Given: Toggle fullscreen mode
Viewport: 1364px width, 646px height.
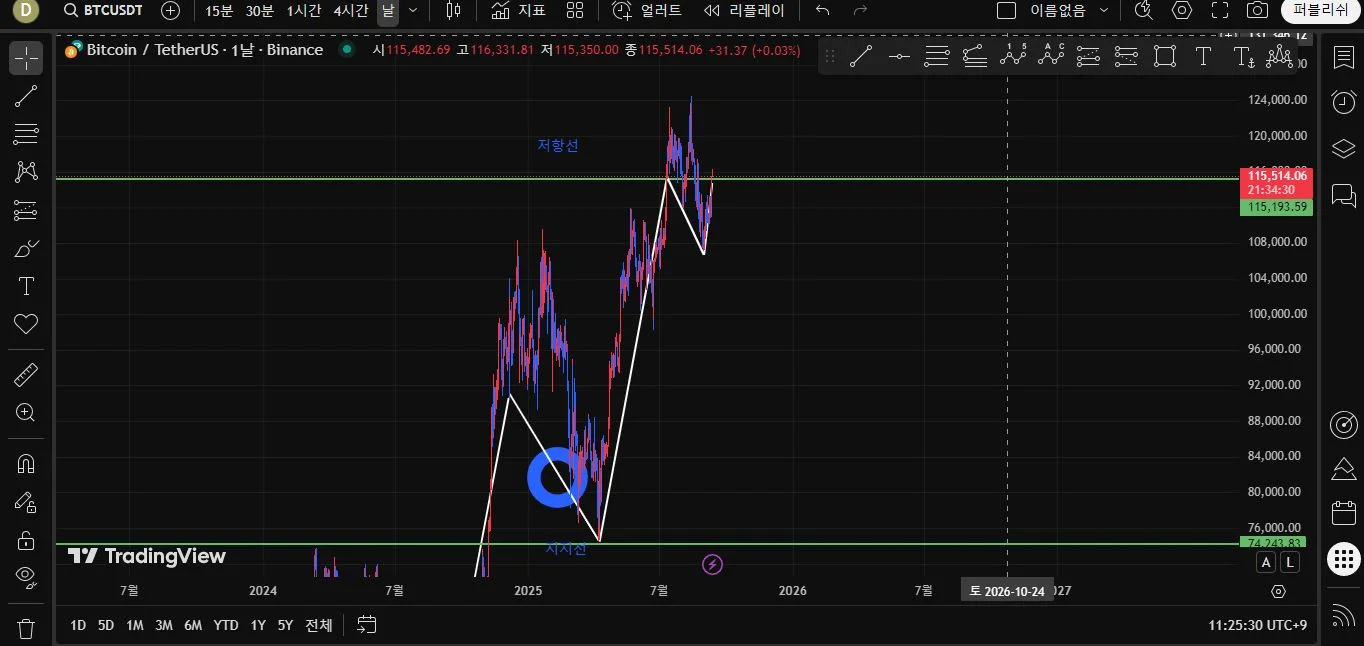Looking at the screenshot, I should pyautogui.click(x=1220, y=10).
